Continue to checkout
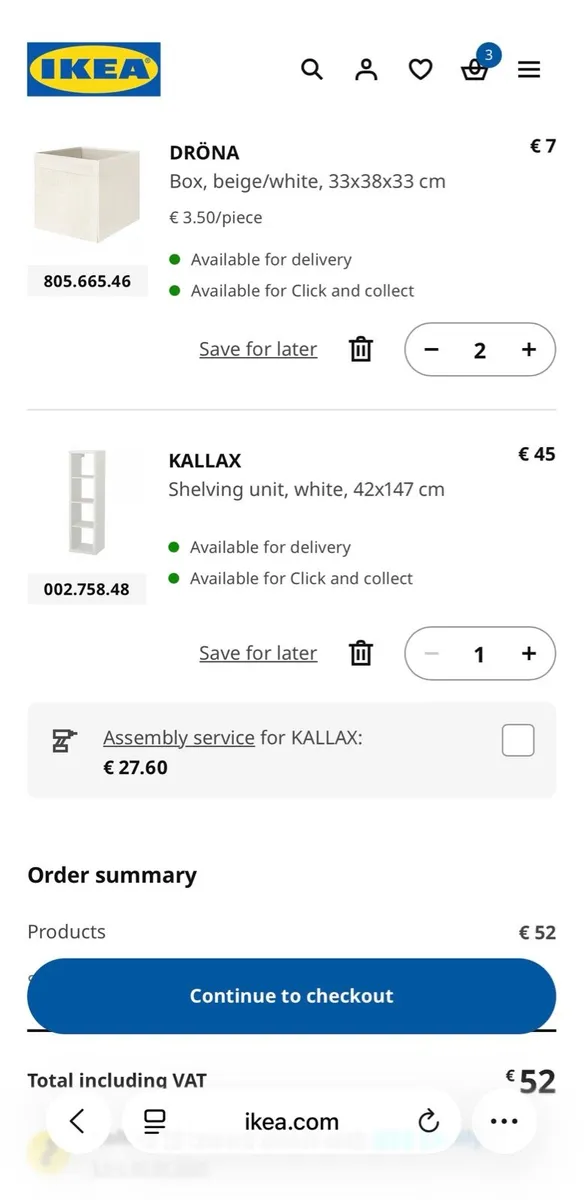Screen dimensions: 584x1200 pyautogui.click(x=291, y=995)
